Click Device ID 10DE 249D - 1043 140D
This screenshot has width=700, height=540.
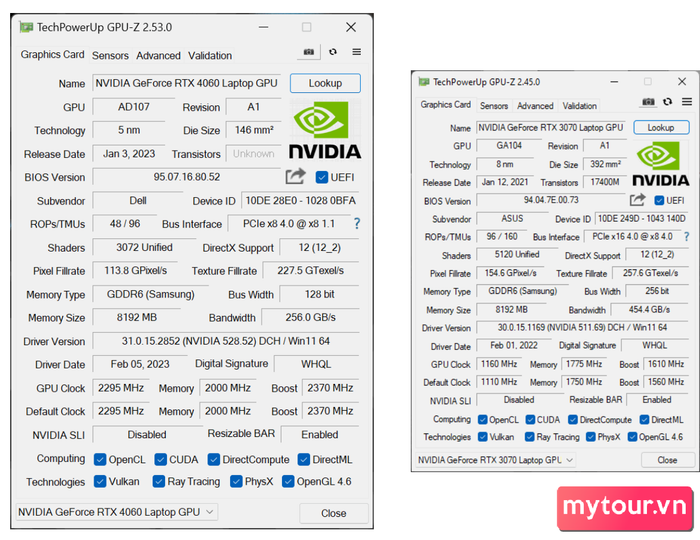coord(642,219)
